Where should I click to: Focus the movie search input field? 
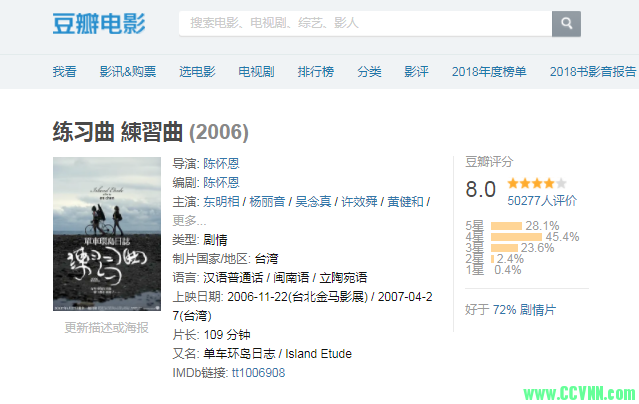366,24
